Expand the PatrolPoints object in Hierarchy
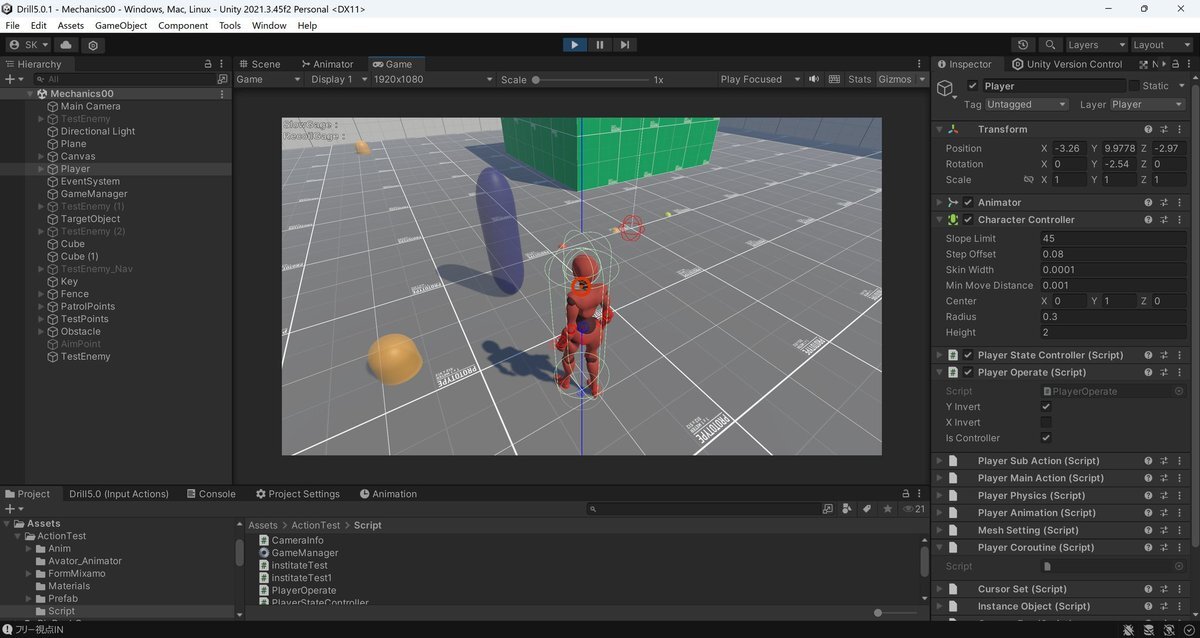 pos(41,307)
